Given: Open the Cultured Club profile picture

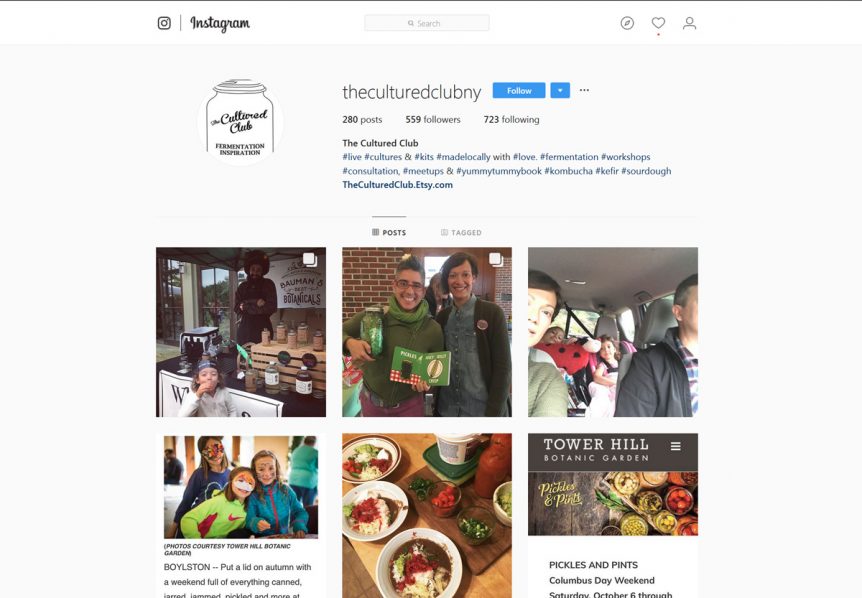Looking at the screenshot, I should click(x=240, y=121).
